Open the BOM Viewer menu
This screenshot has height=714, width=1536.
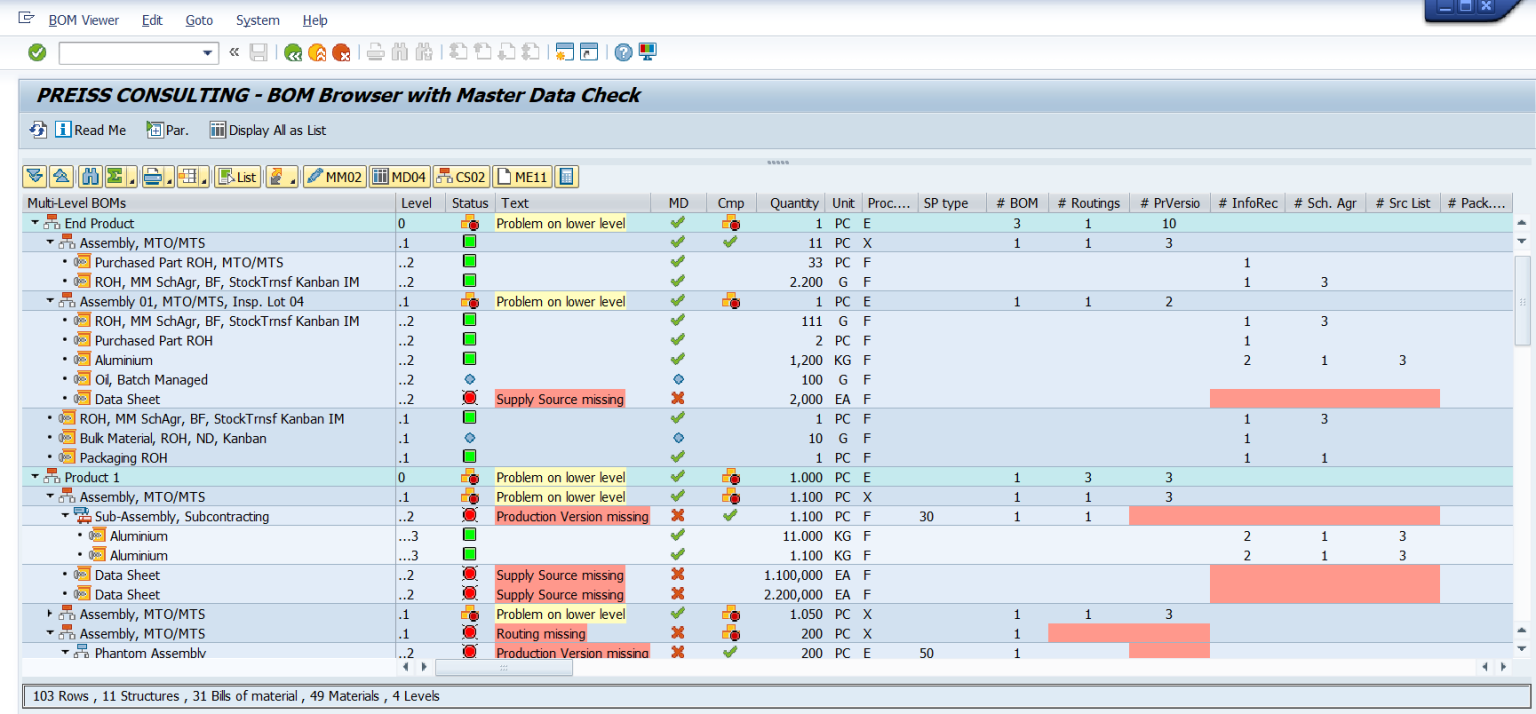(x=83, y=20)
